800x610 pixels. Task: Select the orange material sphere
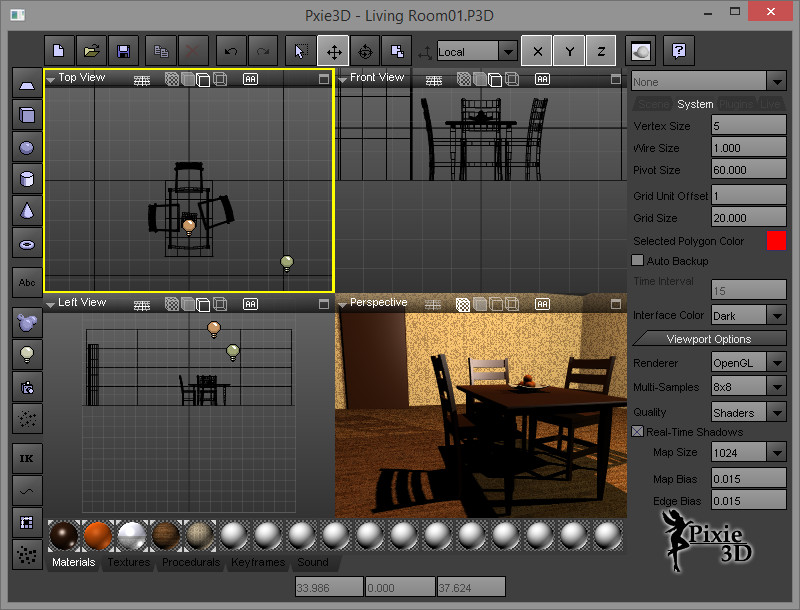tap(98, 536)
